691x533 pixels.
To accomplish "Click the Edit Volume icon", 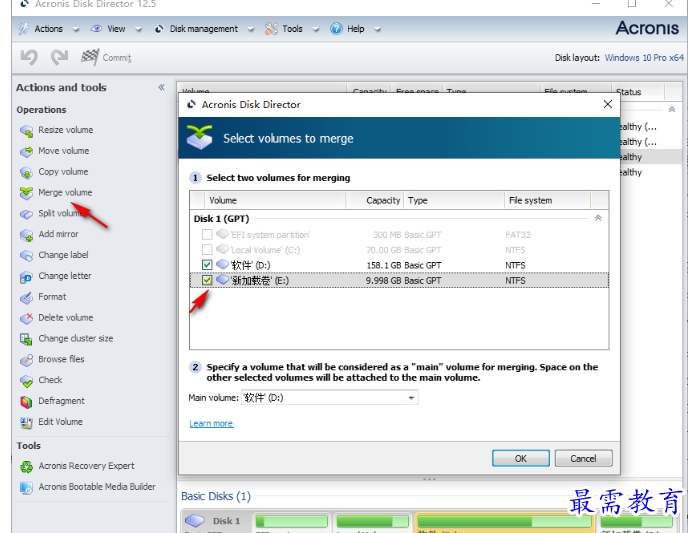I will pos(26,422).
